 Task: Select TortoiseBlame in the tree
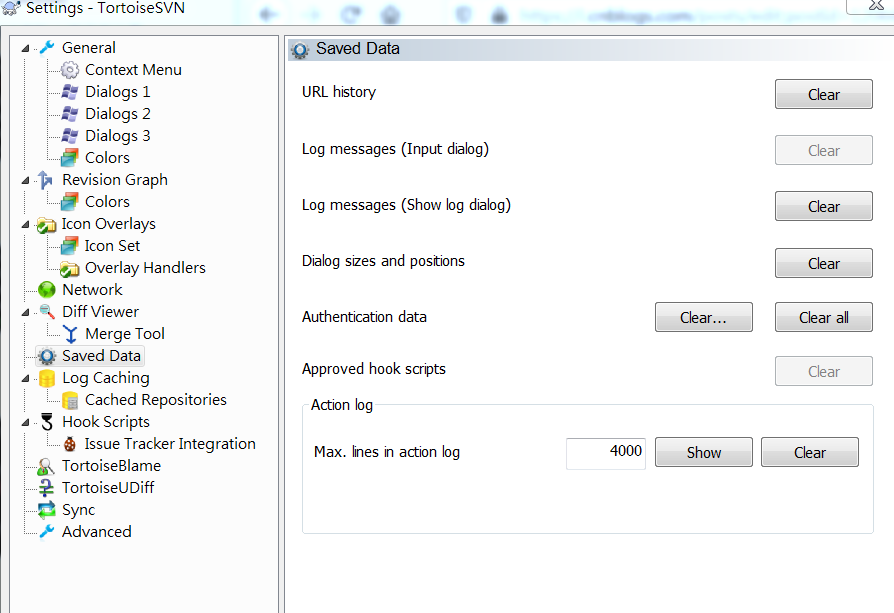click(112, 466)
